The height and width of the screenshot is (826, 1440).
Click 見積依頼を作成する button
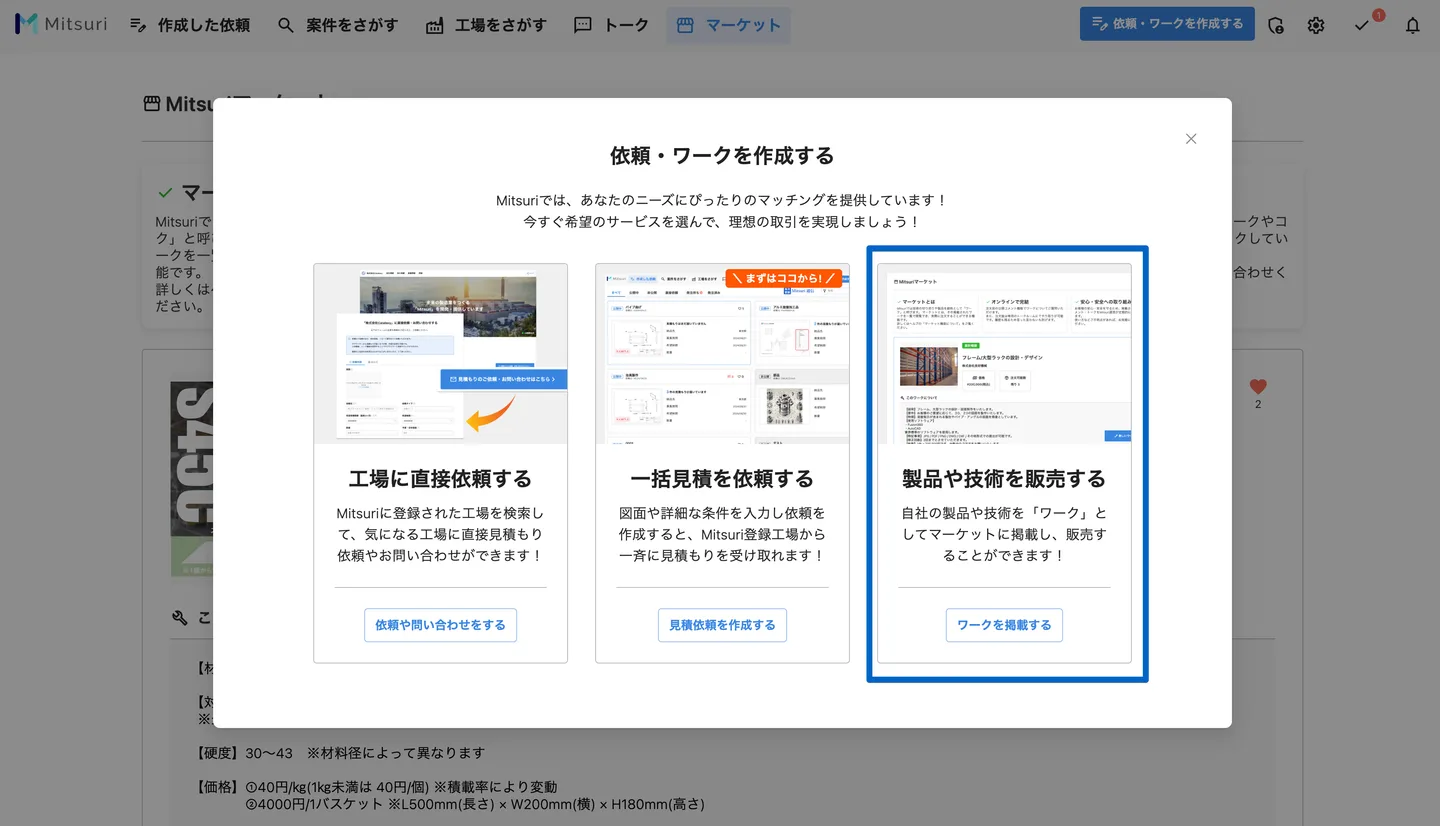722,625
